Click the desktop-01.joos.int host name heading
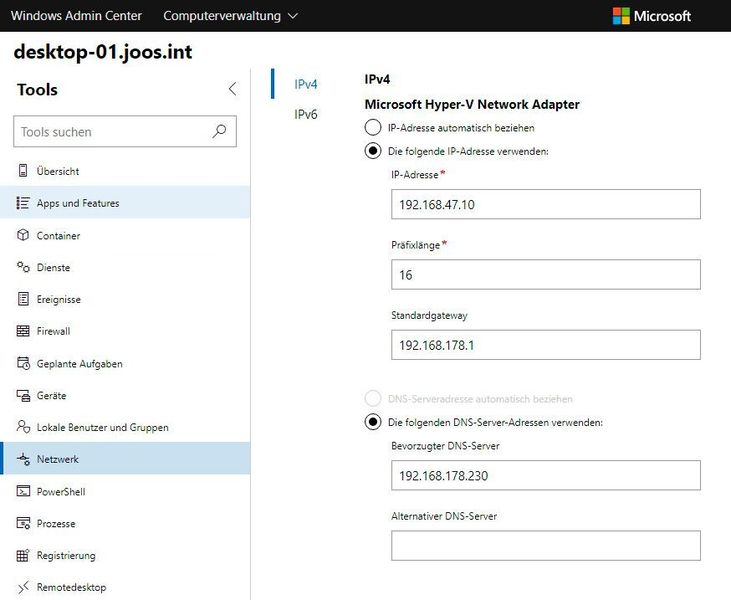The height and width of the screenshot is (600, 731). point(103,52)
